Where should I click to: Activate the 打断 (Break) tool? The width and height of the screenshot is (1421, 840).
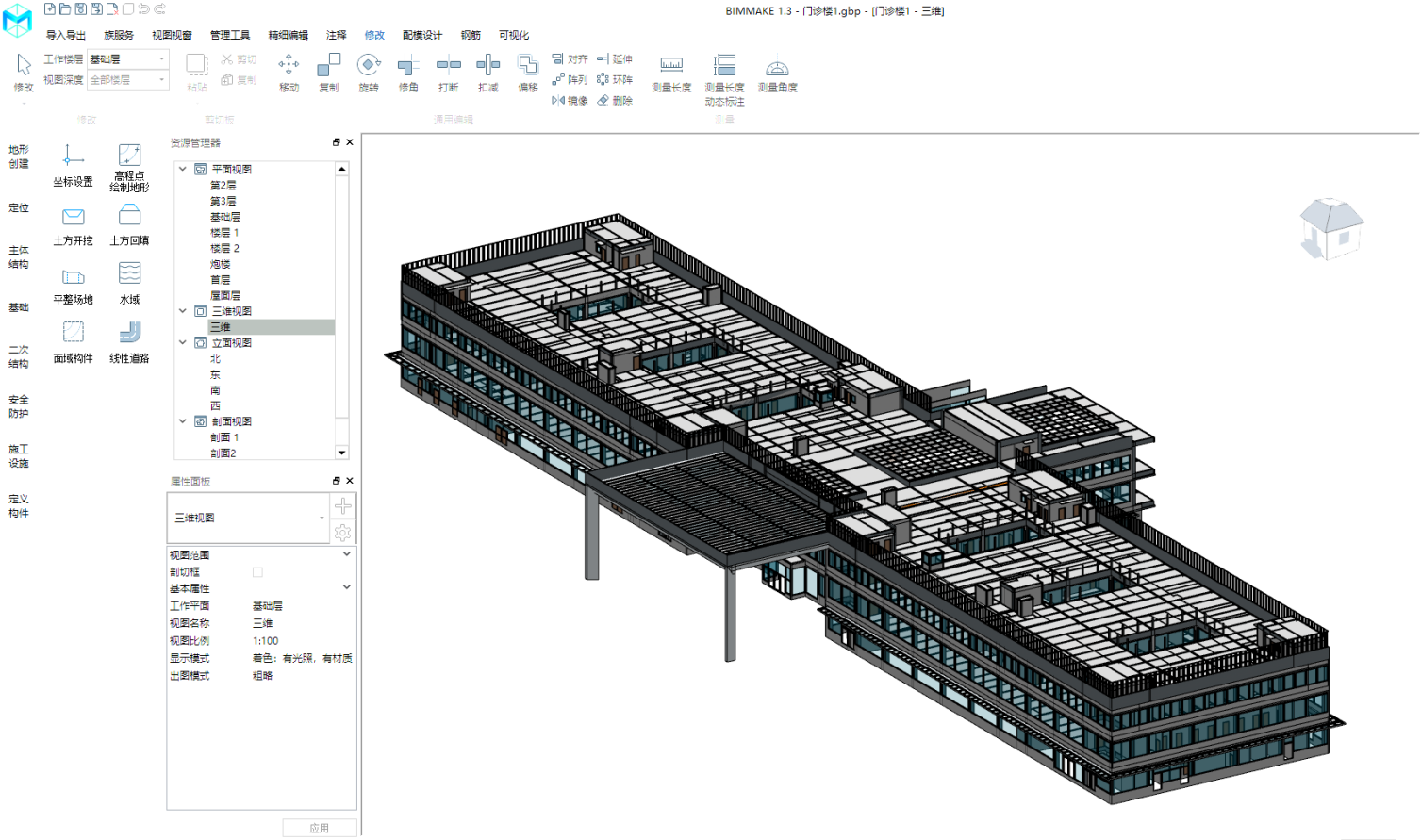click(448, 73)
